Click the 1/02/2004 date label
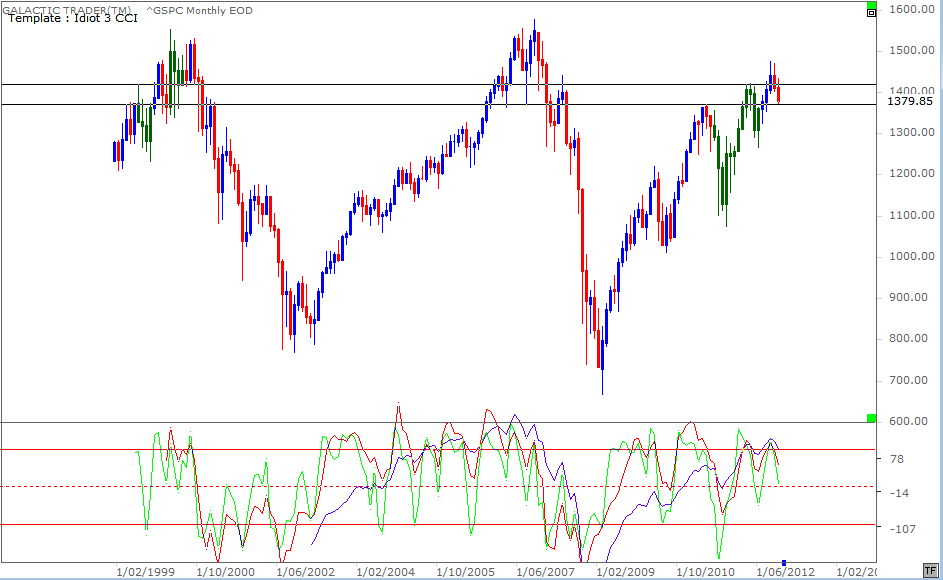943x580 pixels. coord(385,572)
